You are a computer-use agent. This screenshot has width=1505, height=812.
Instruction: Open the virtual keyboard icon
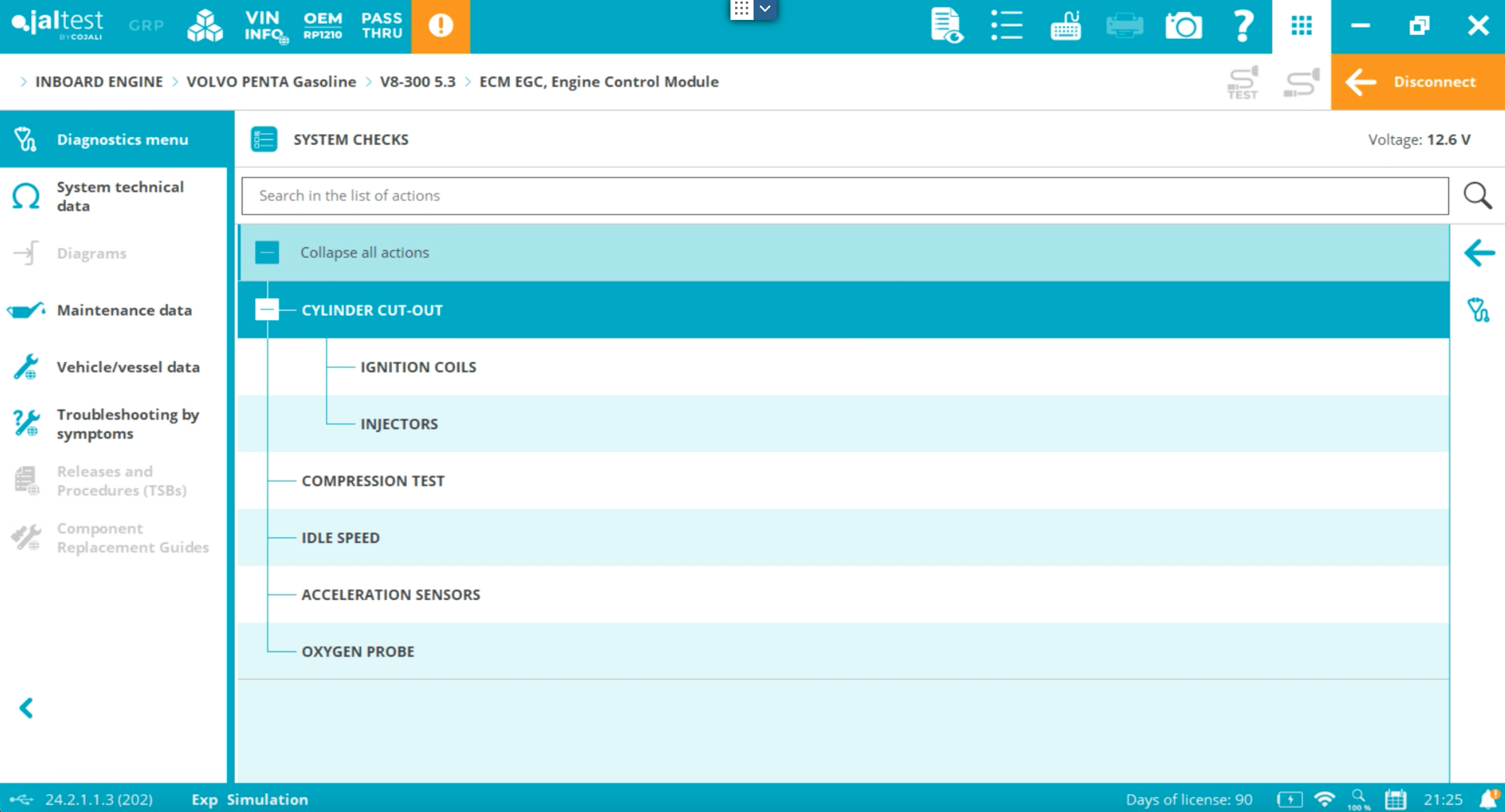(x=1065, y=26)
